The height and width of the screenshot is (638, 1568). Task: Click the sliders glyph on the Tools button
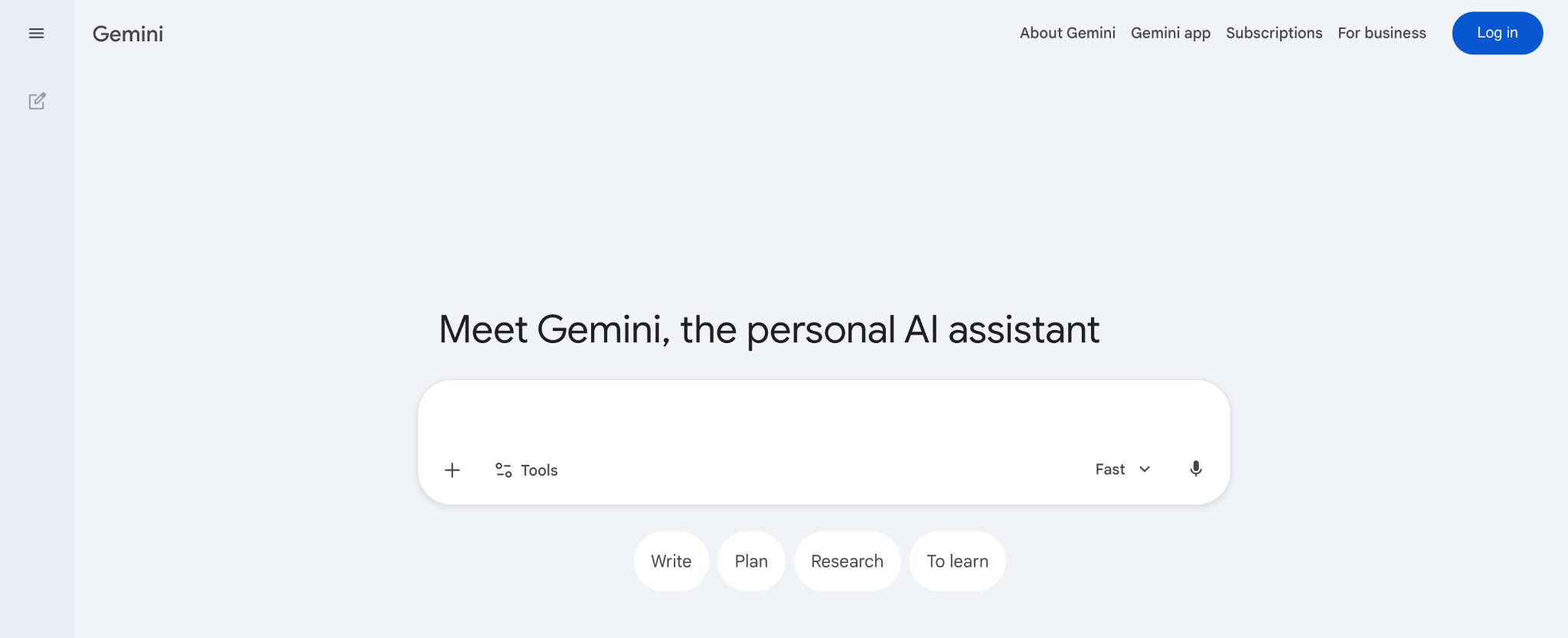pos(503,470)
